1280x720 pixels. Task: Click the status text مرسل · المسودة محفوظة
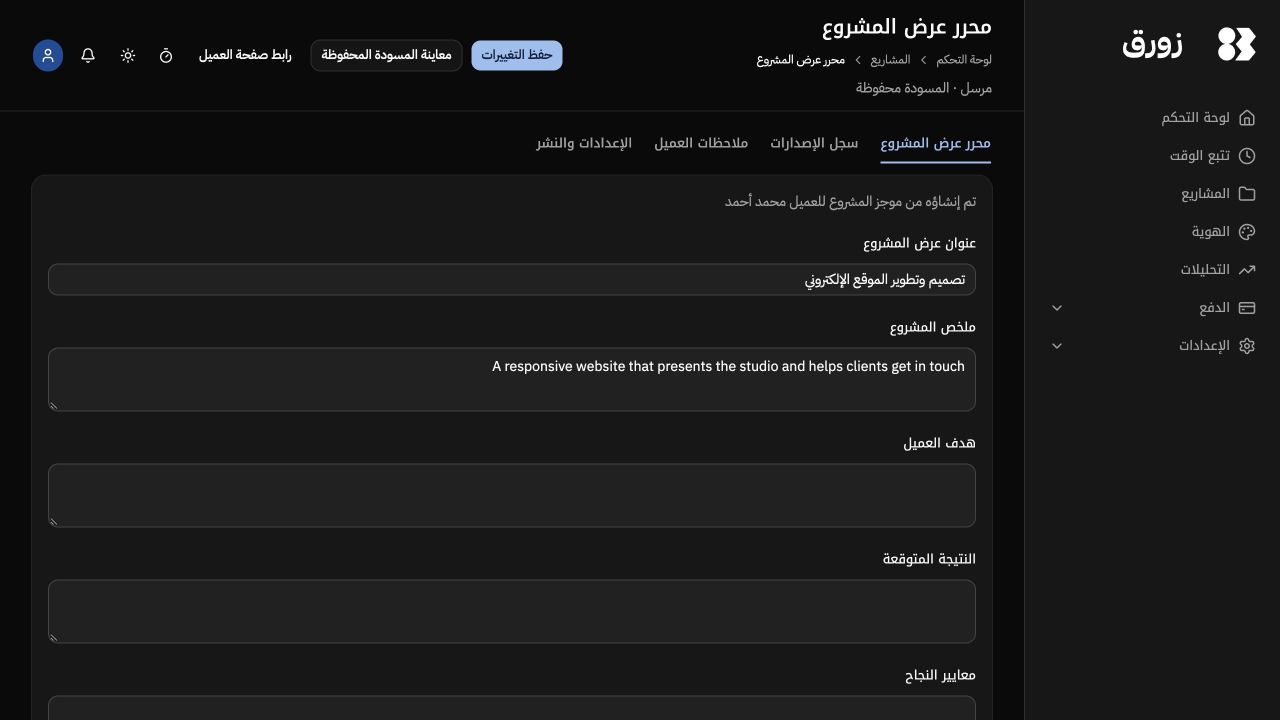tap(924, 88)
